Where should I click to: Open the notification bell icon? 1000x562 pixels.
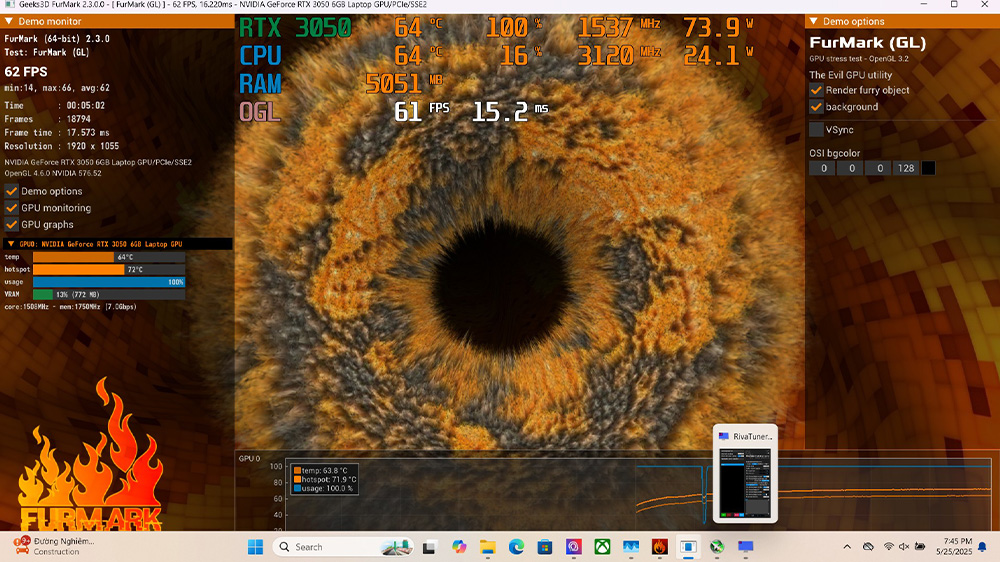(x=982, y=547)
